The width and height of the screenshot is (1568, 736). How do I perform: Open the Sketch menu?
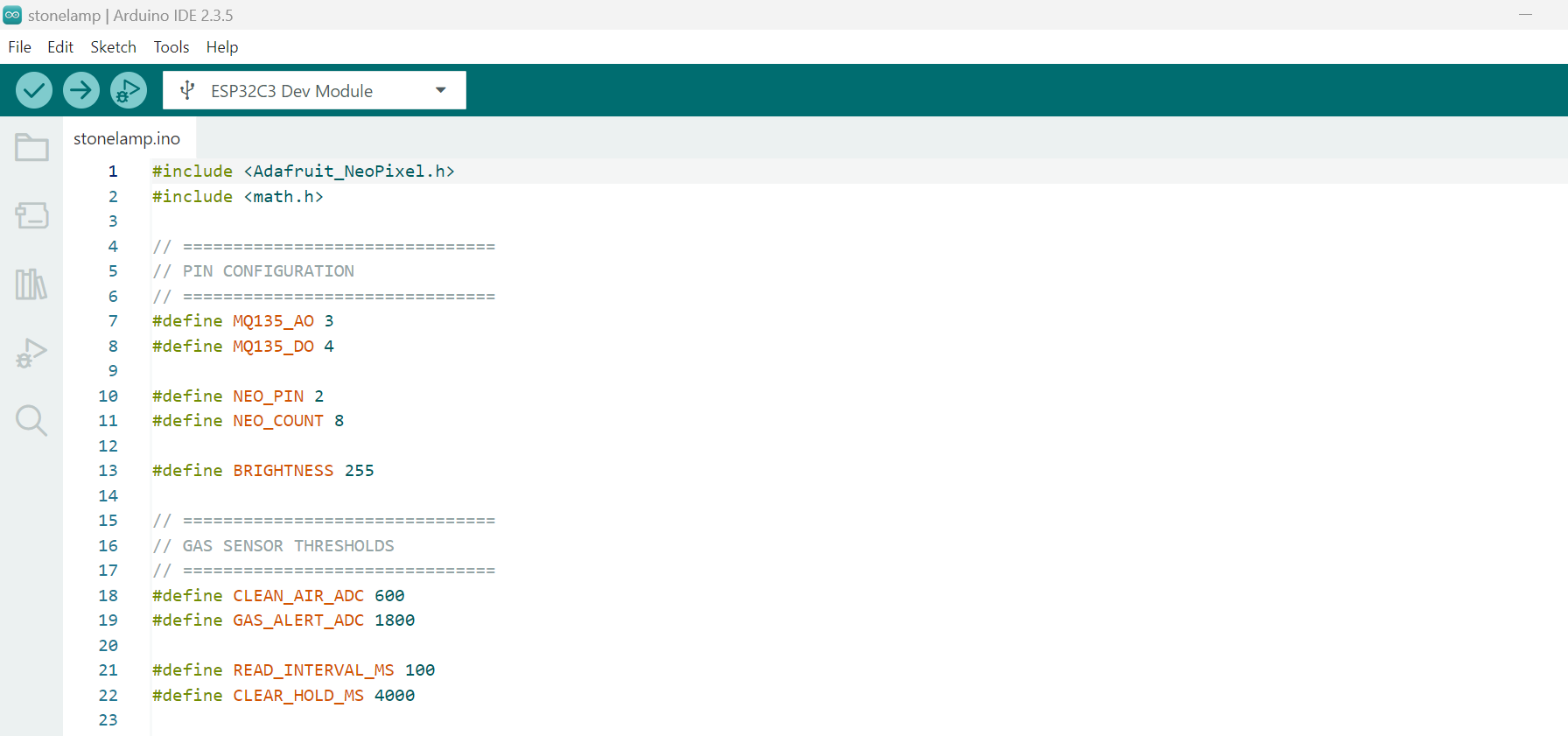114,47
